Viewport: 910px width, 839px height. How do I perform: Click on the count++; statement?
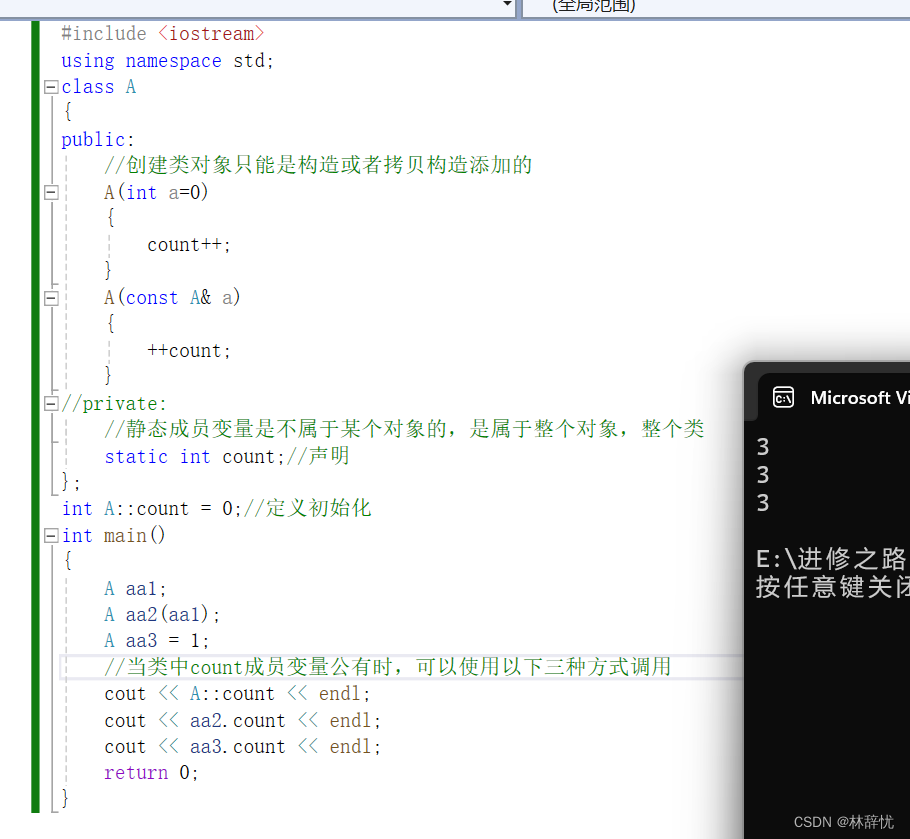click(x=189, y=245)
